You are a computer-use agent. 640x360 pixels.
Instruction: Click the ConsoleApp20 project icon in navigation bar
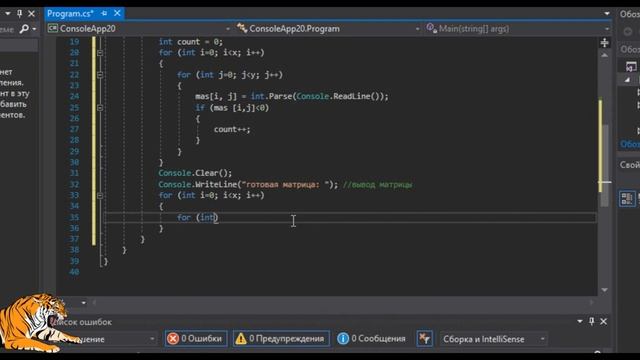pos(53,29)
